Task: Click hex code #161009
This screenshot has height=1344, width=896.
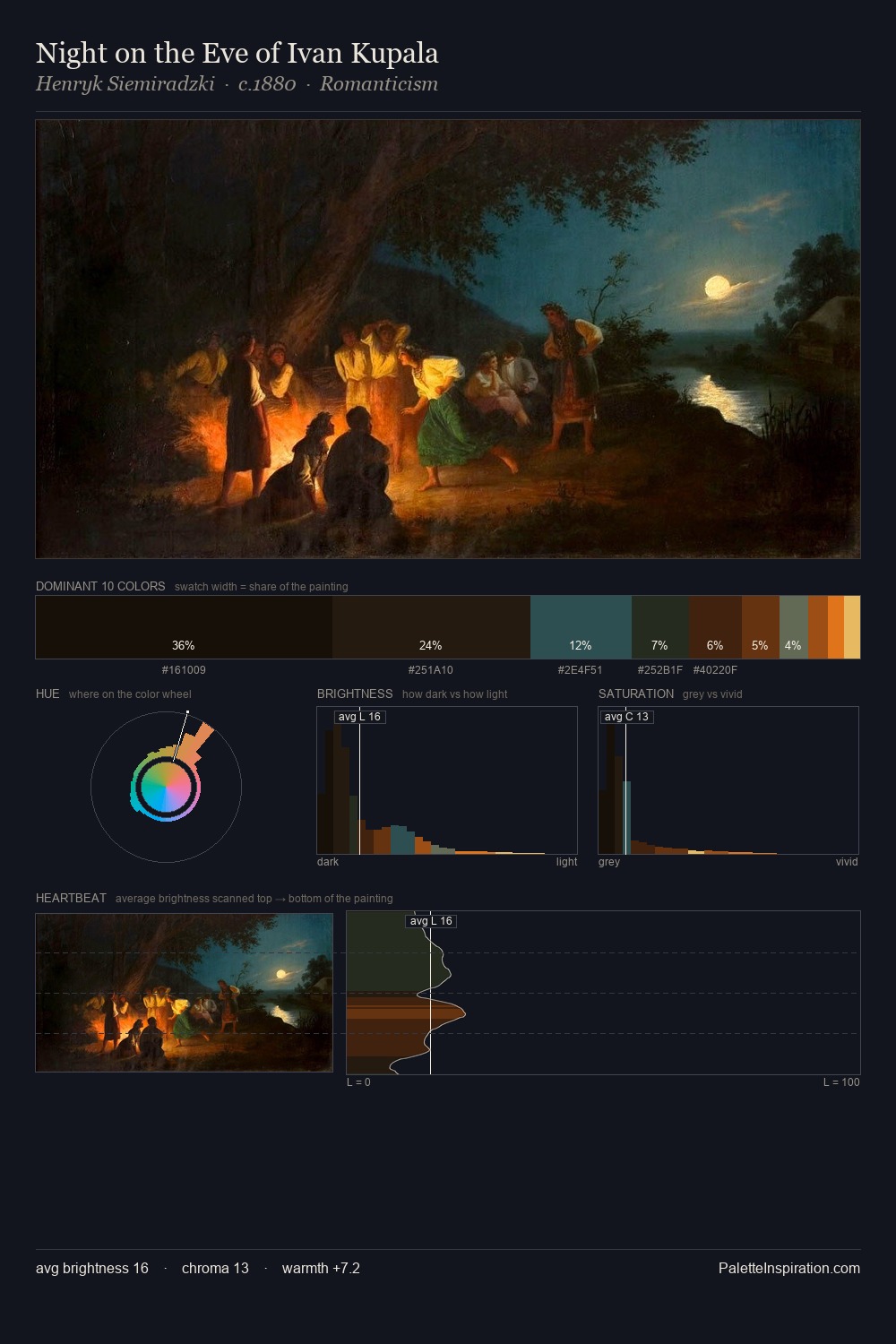Action: coord(184,670)
